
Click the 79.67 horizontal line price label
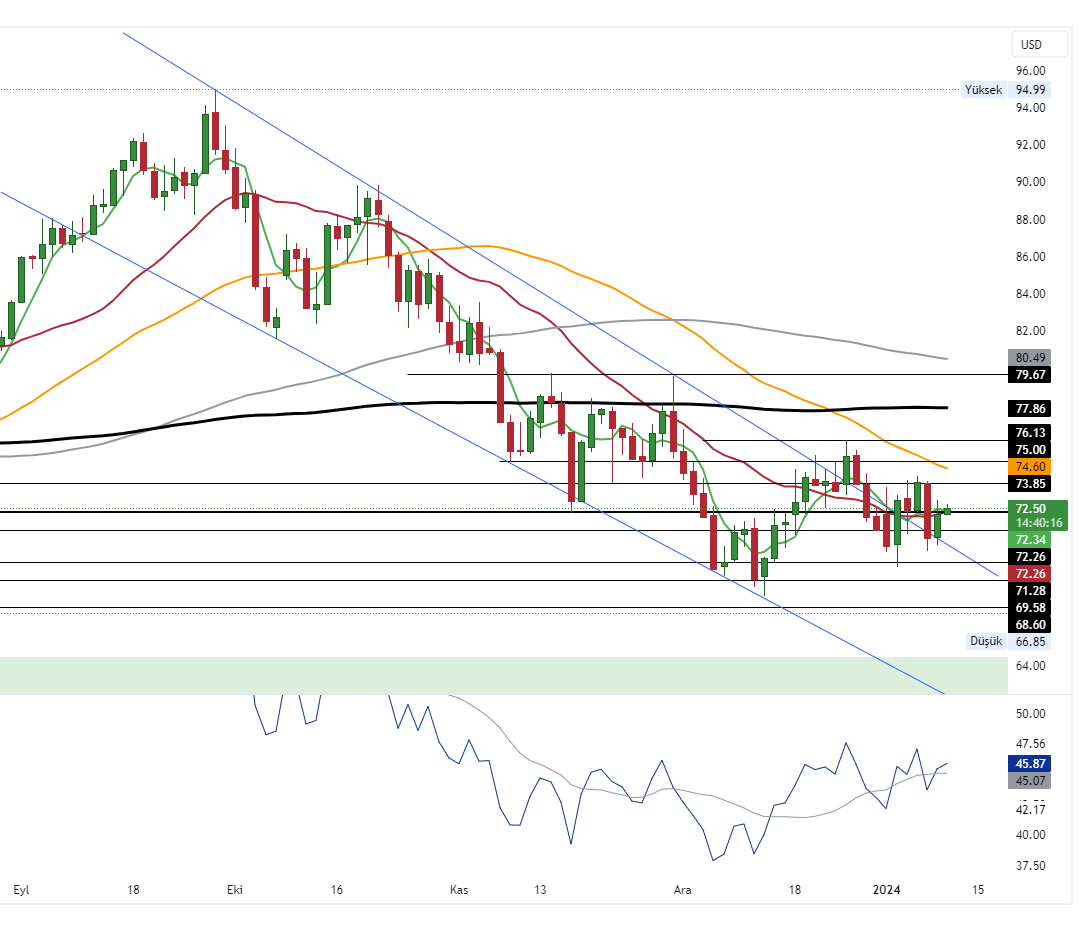point(1030,375)
